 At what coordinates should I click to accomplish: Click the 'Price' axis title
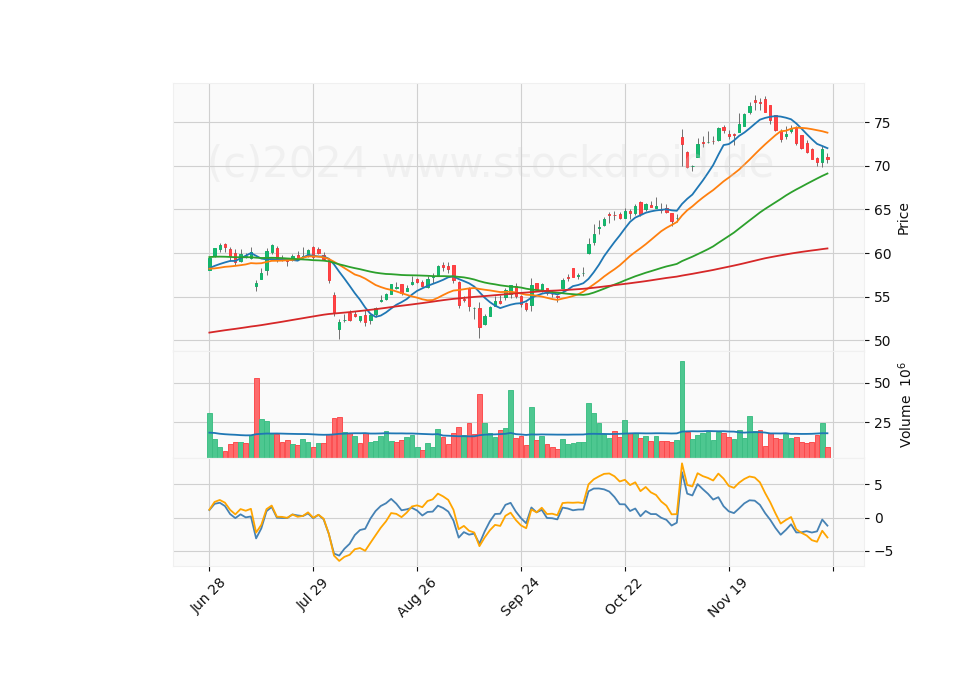(x=903, y=219)
